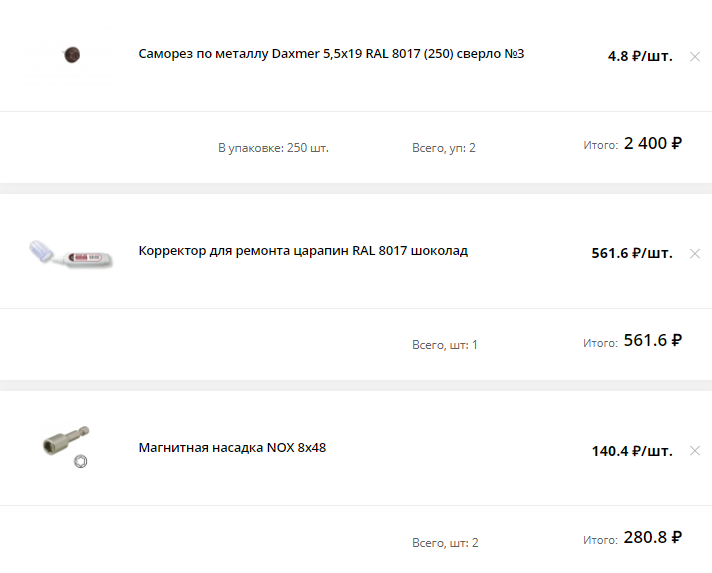712x573 pixels.
Task: Select the 561.6 ₽/шт. unit price
Action: (x=631, y=253)
